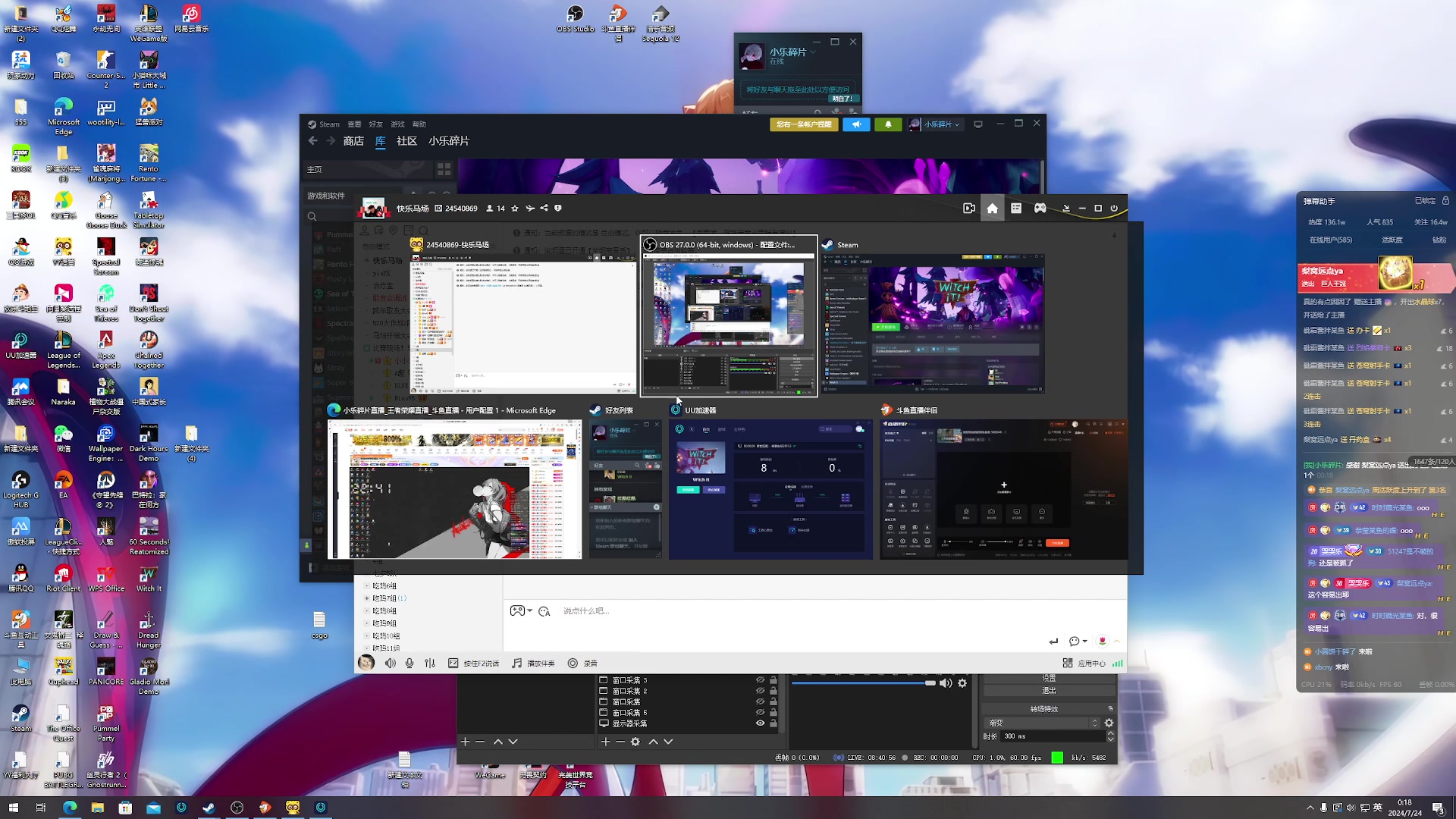Expand the 吃鸡7组 channel tree item
This screenshot has width=1456, height=819.
367,598
